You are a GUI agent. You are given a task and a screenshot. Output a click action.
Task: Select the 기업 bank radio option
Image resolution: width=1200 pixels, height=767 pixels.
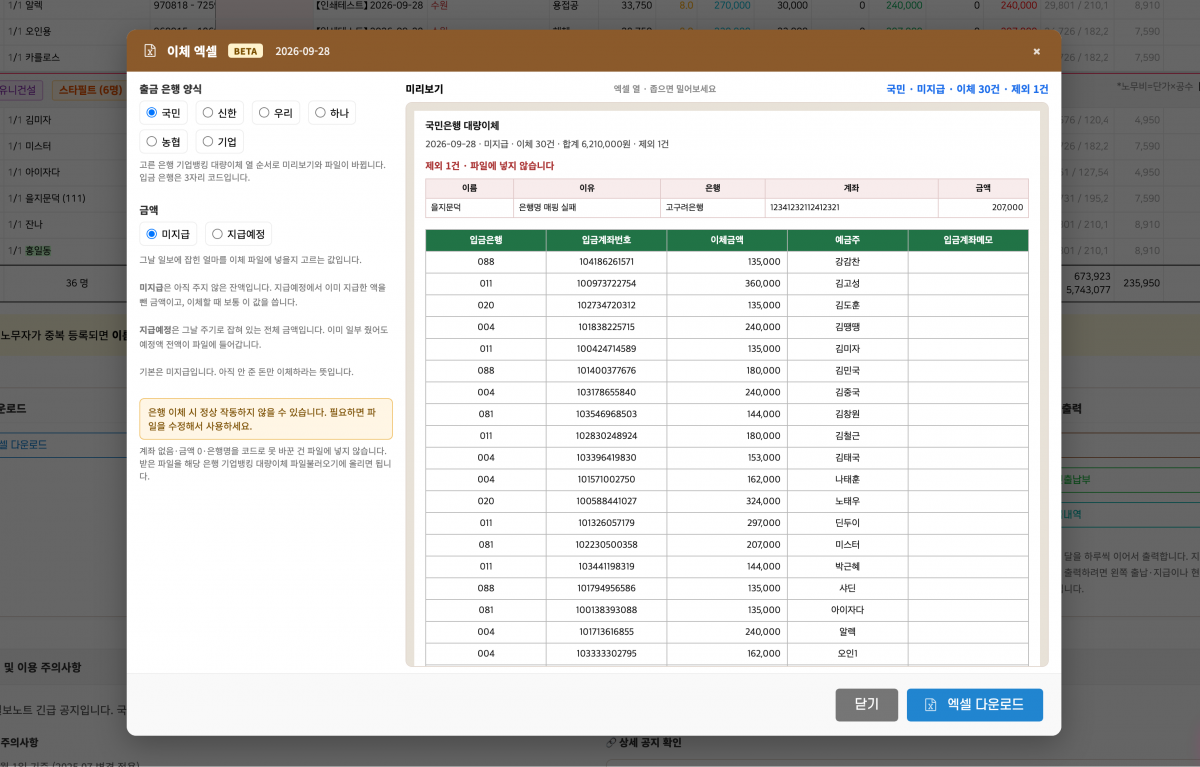(x=219, y=142)
